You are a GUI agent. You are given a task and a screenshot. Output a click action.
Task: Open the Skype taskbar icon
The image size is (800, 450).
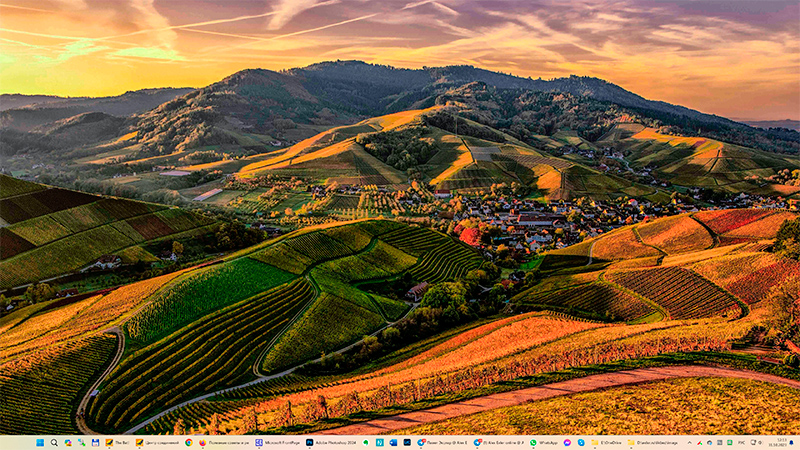pyautogui.click(x=581, y=442)
